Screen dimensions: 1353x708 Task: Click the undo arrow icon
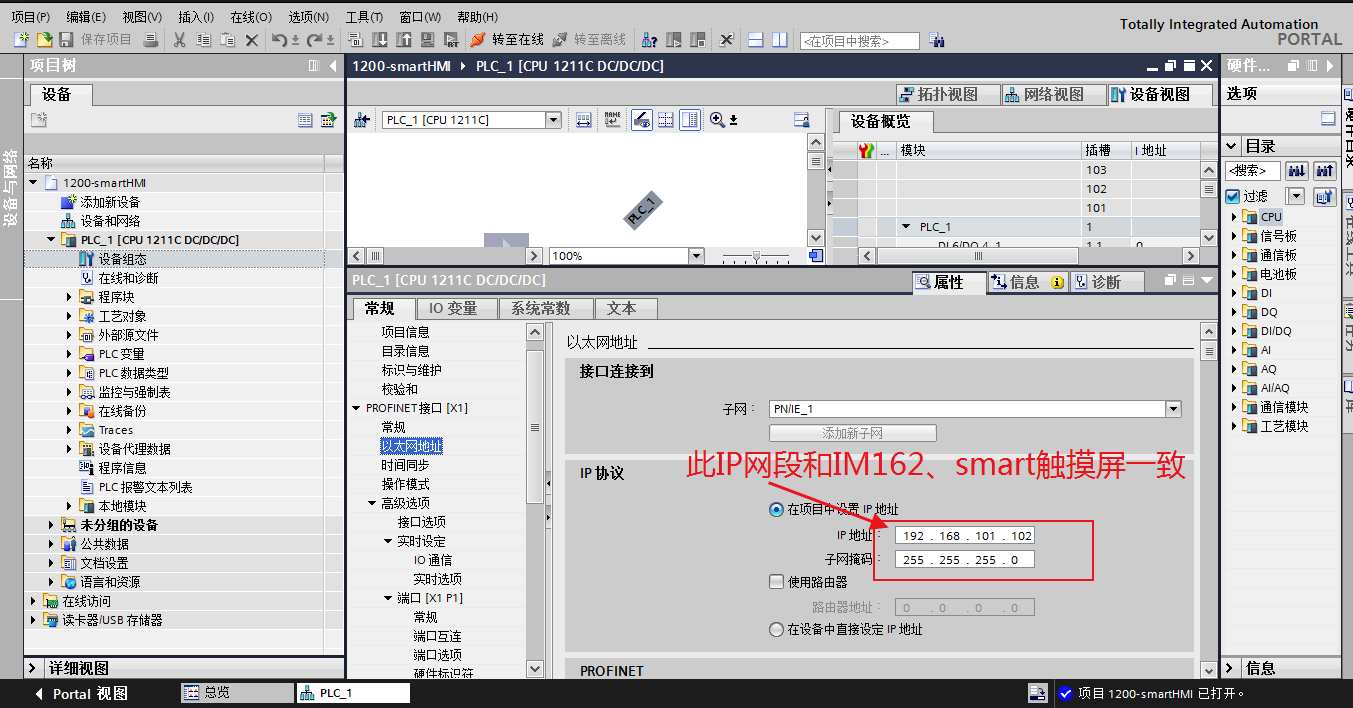279,40
